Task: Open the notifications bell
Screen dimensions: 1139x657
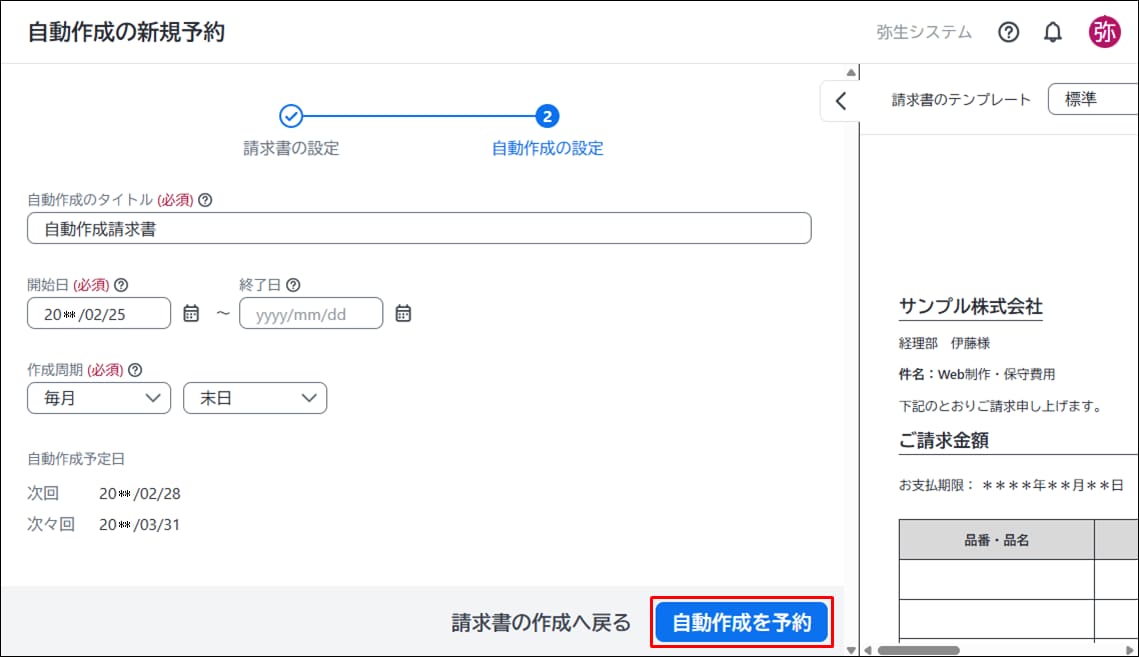Action: (1053, 32)
